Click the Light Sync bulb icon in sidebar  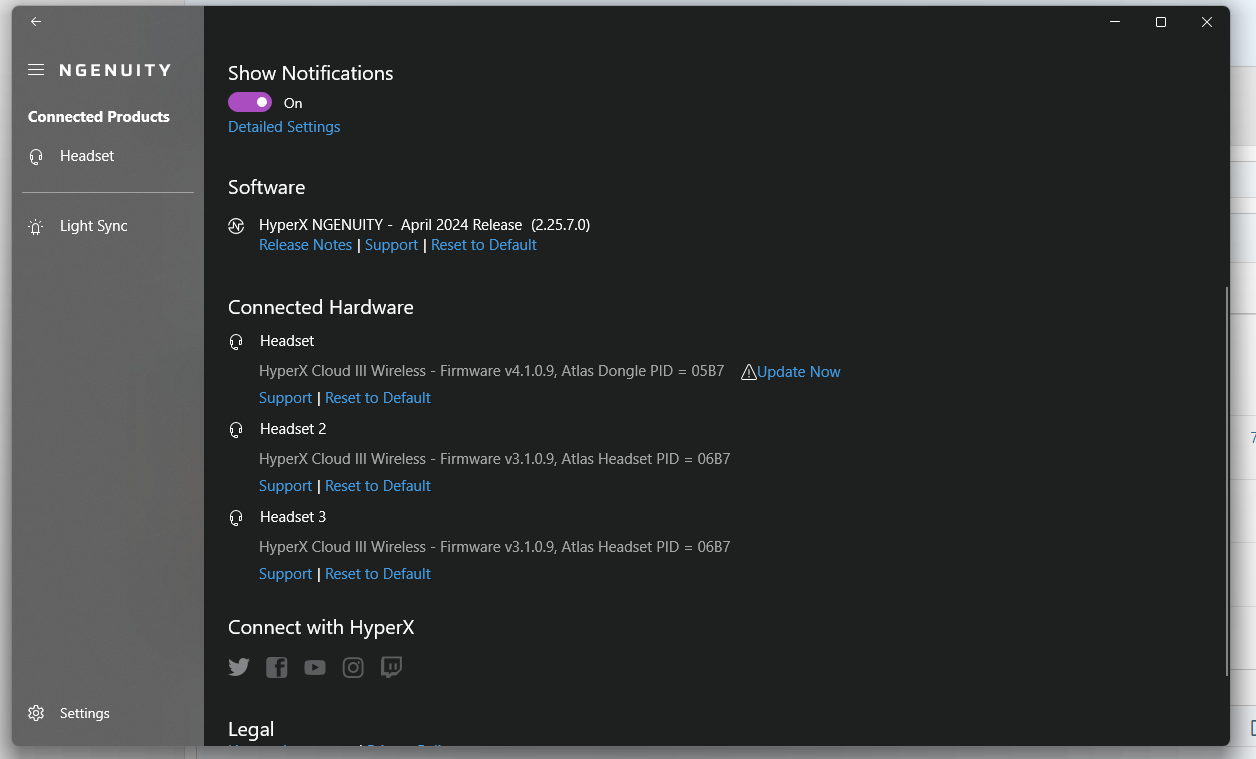(x=36, y=226)
